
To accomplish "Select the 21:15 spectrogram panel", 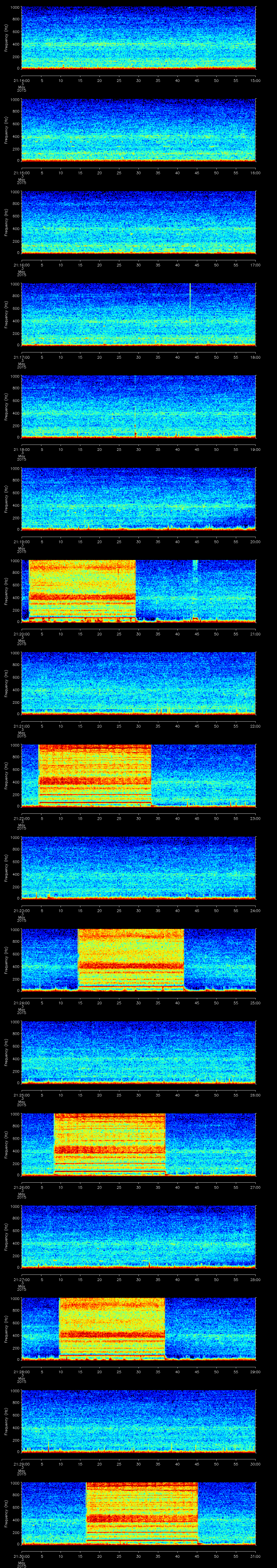I will [138, 130].
